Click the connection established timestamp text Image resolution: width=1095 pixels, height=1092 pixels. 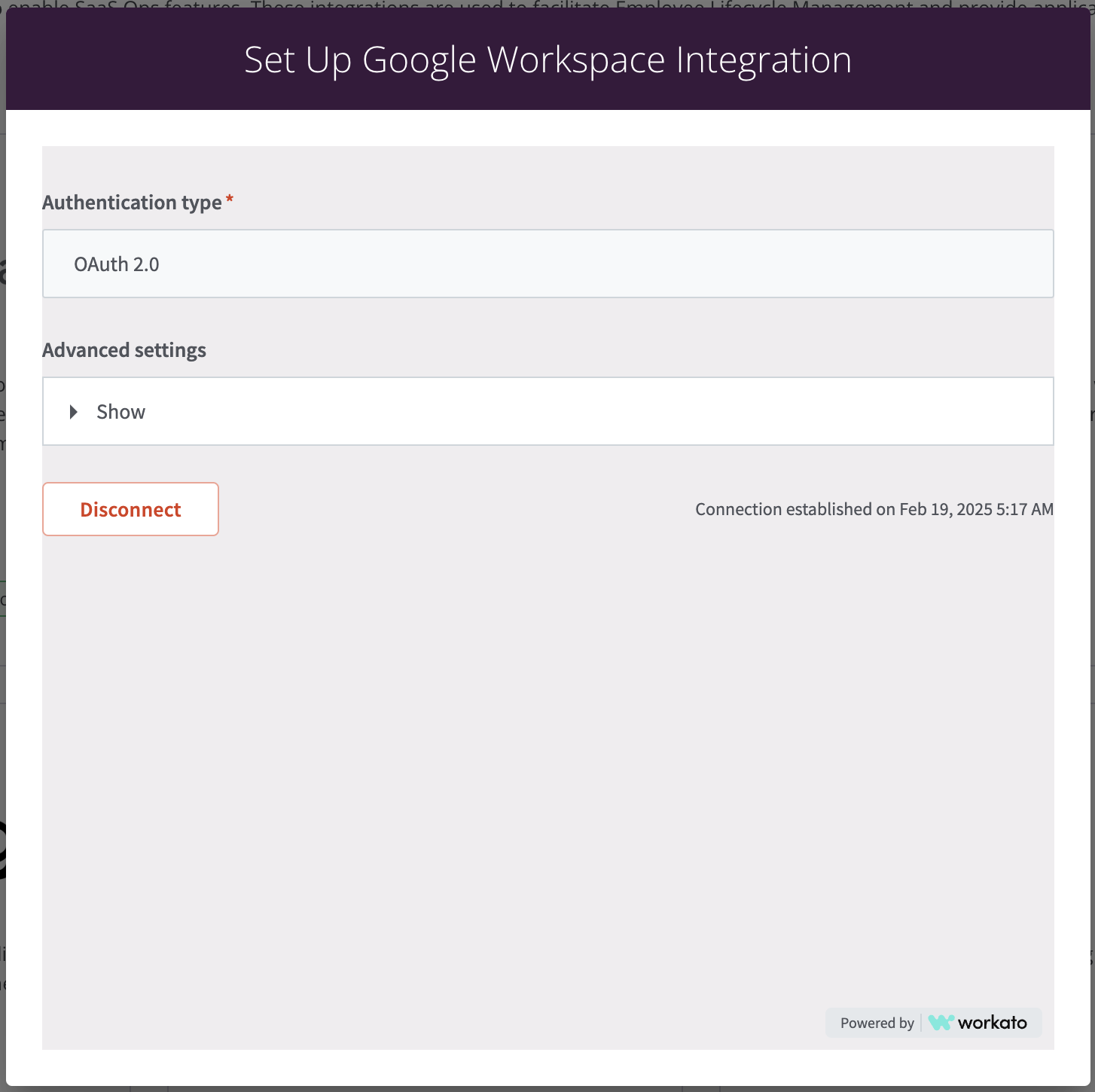[x=874, y=509]
